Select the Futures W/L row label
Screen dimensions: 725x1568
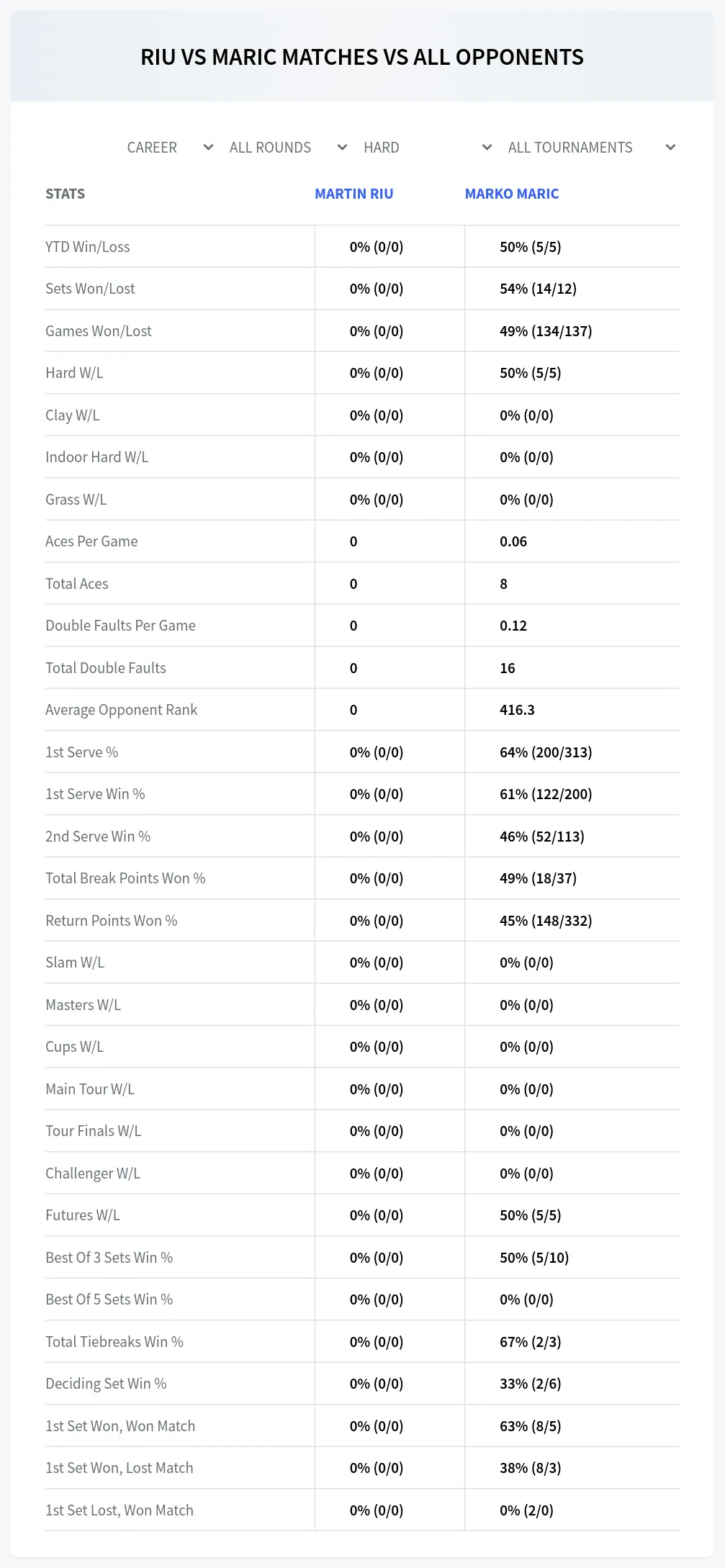click(x=83, y=1215)
